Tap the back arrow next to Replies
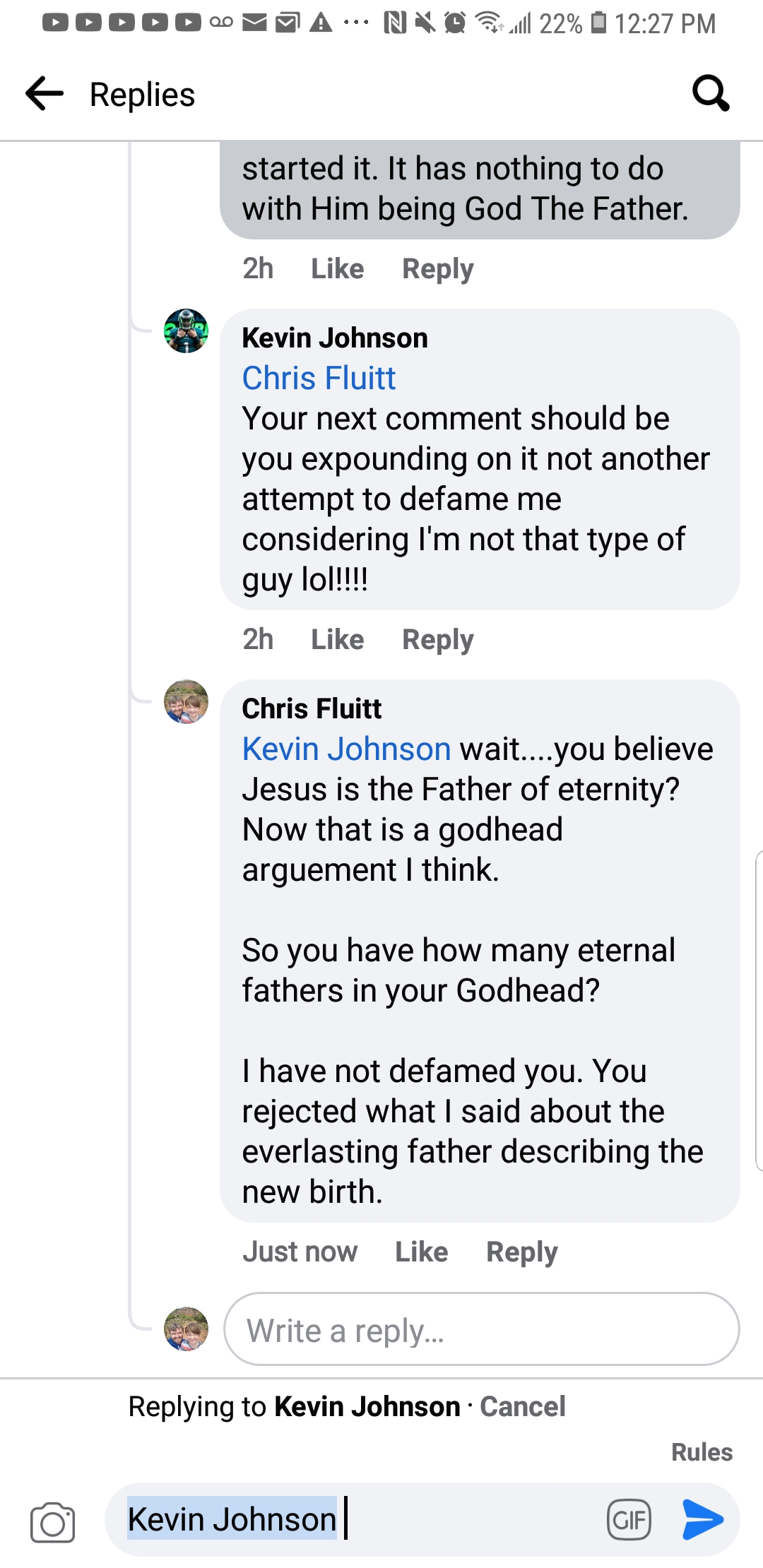 click(x=45, y=94)
